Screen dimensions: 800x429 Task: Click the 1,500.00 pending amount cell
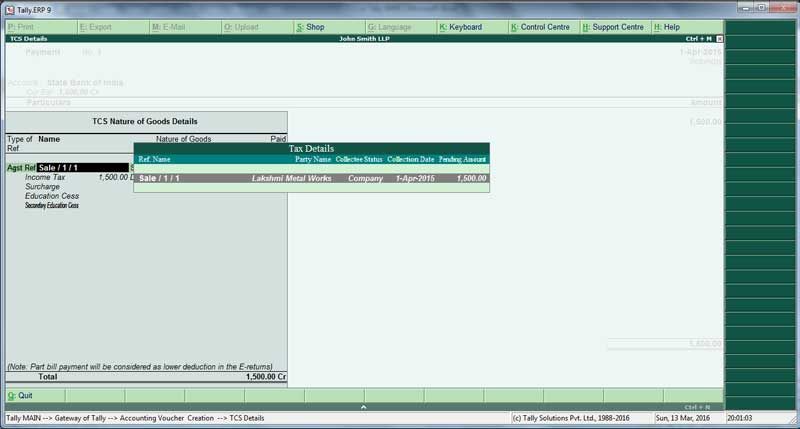[x=471, y=178]
